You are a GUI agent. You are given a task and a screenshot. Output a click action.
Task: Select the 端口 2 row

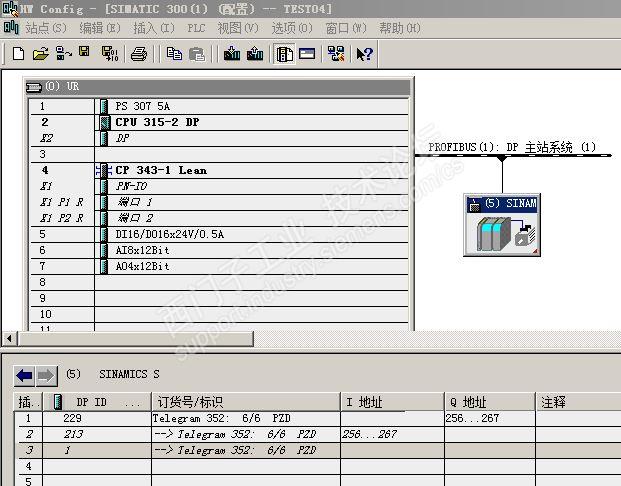pyautogui.click(x=219, y=218)
